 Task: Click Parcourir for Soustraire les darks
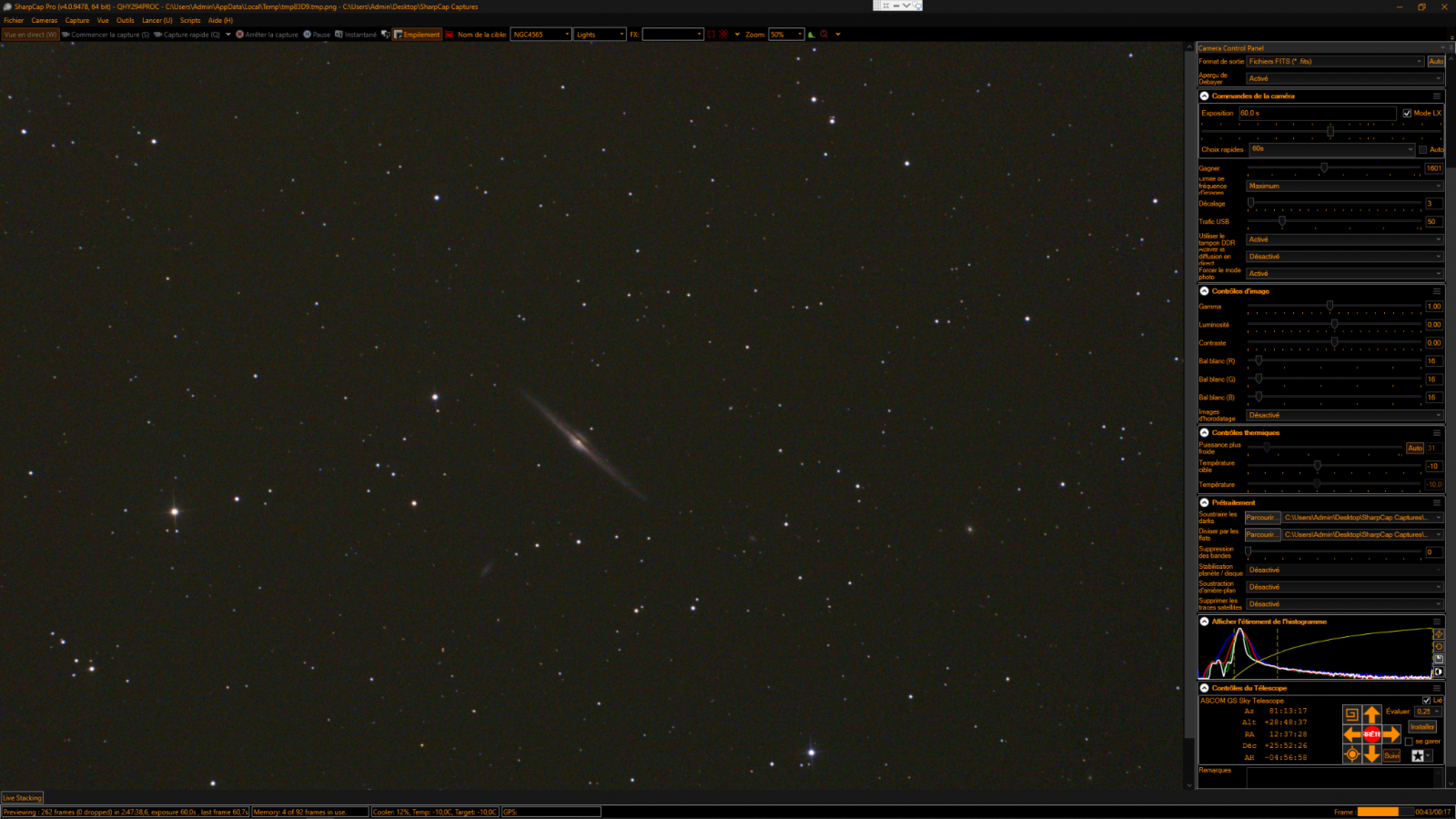[x=1262, y=518]
